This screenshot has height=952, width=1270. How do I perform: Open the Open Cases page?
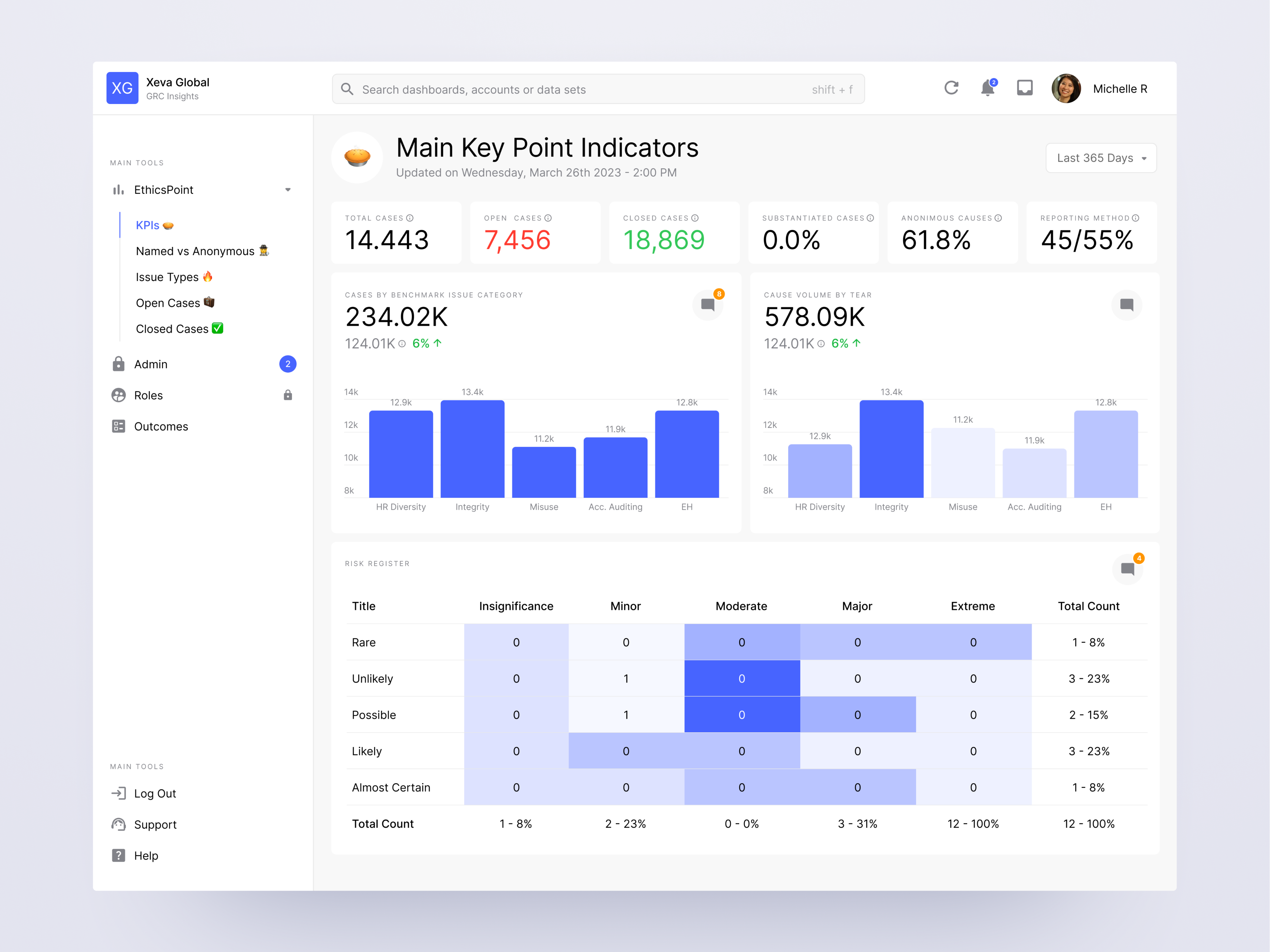(175, 303)
